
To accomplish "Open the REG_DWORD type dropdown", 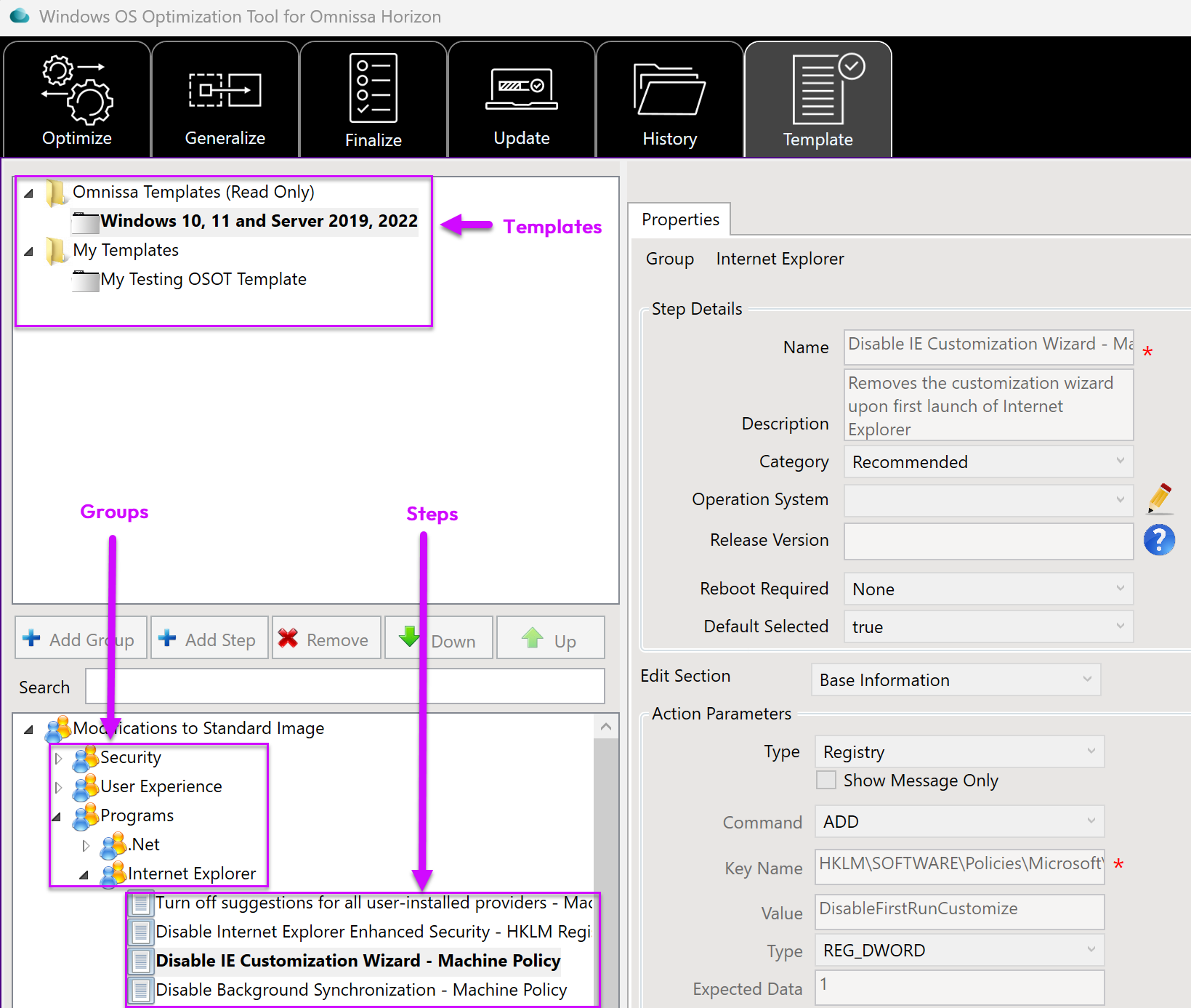I will 959,950.
